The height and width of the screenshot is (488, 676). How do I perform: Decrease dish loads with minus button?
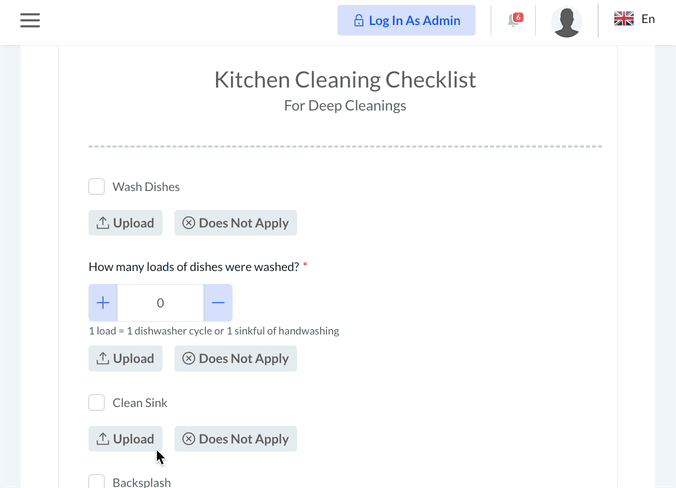coord(218,303)
